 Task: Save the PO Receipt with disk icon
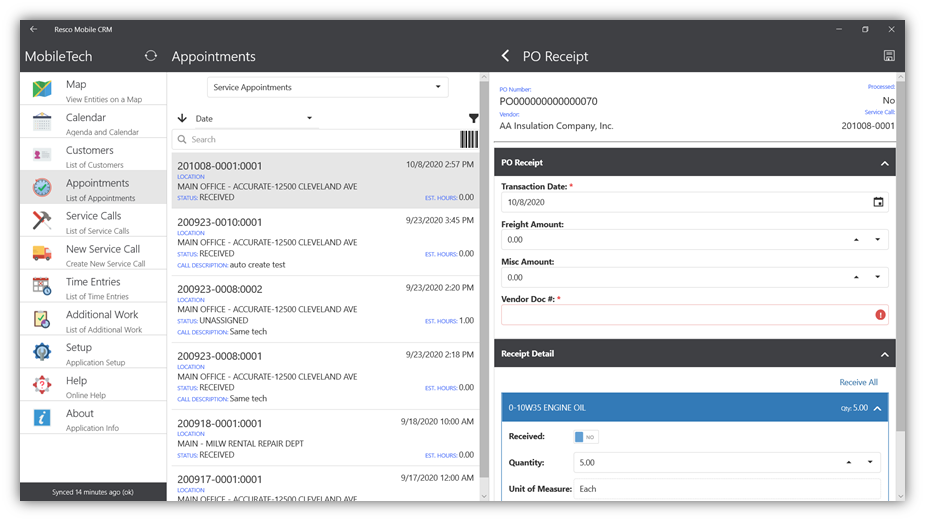point(889,56)
